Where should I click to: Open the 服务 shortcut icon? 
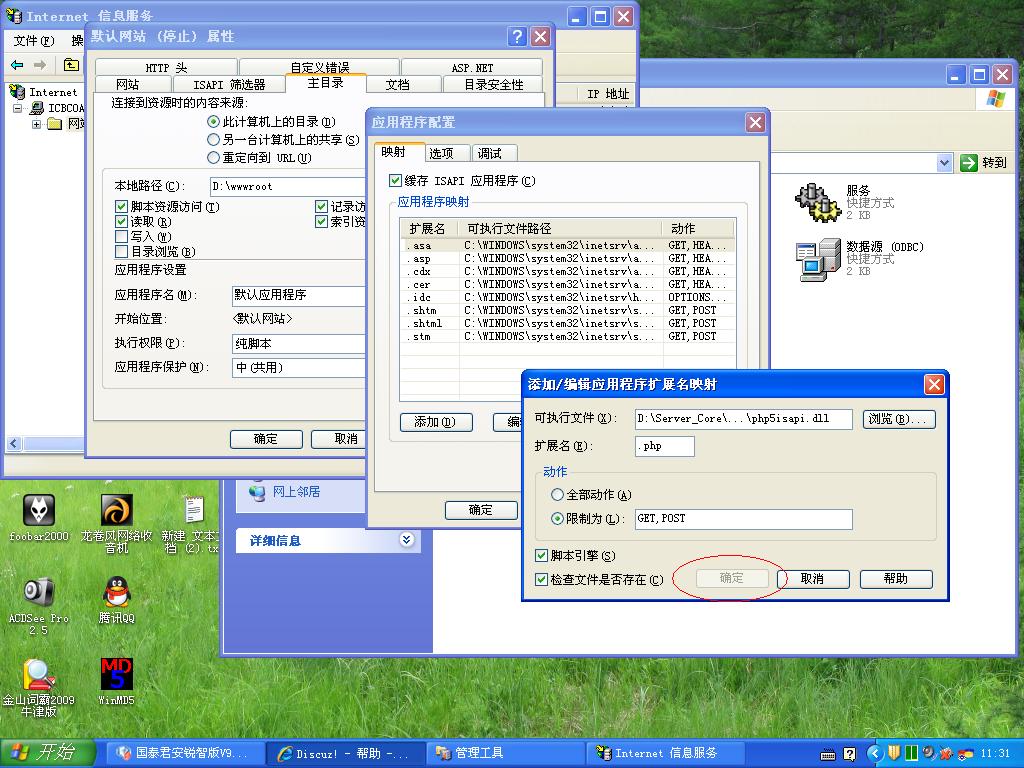[818, 202]
